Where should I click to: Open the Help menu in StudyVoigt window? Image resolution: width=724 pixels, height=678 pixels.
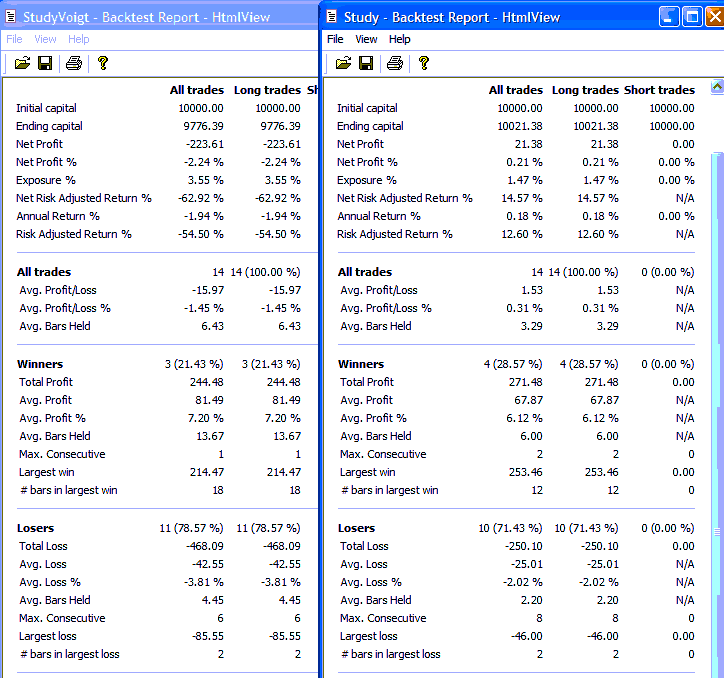78,39
